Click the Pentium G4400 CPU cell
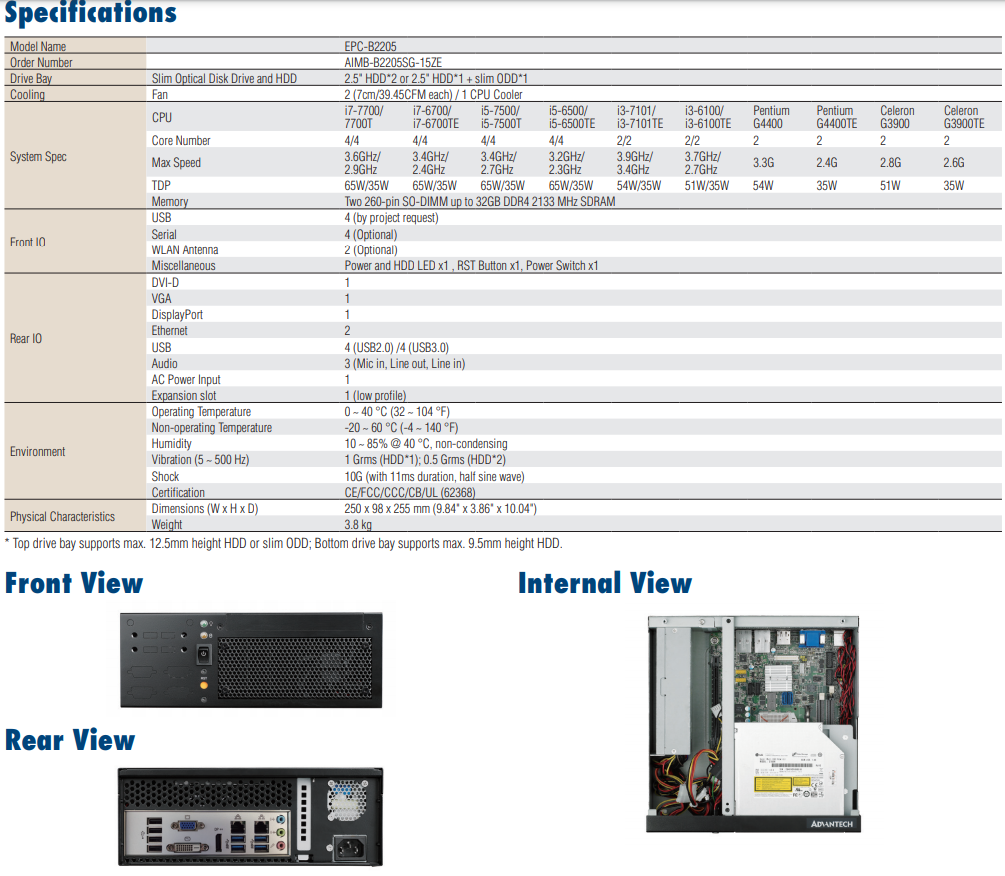 [x=771, y=117]
